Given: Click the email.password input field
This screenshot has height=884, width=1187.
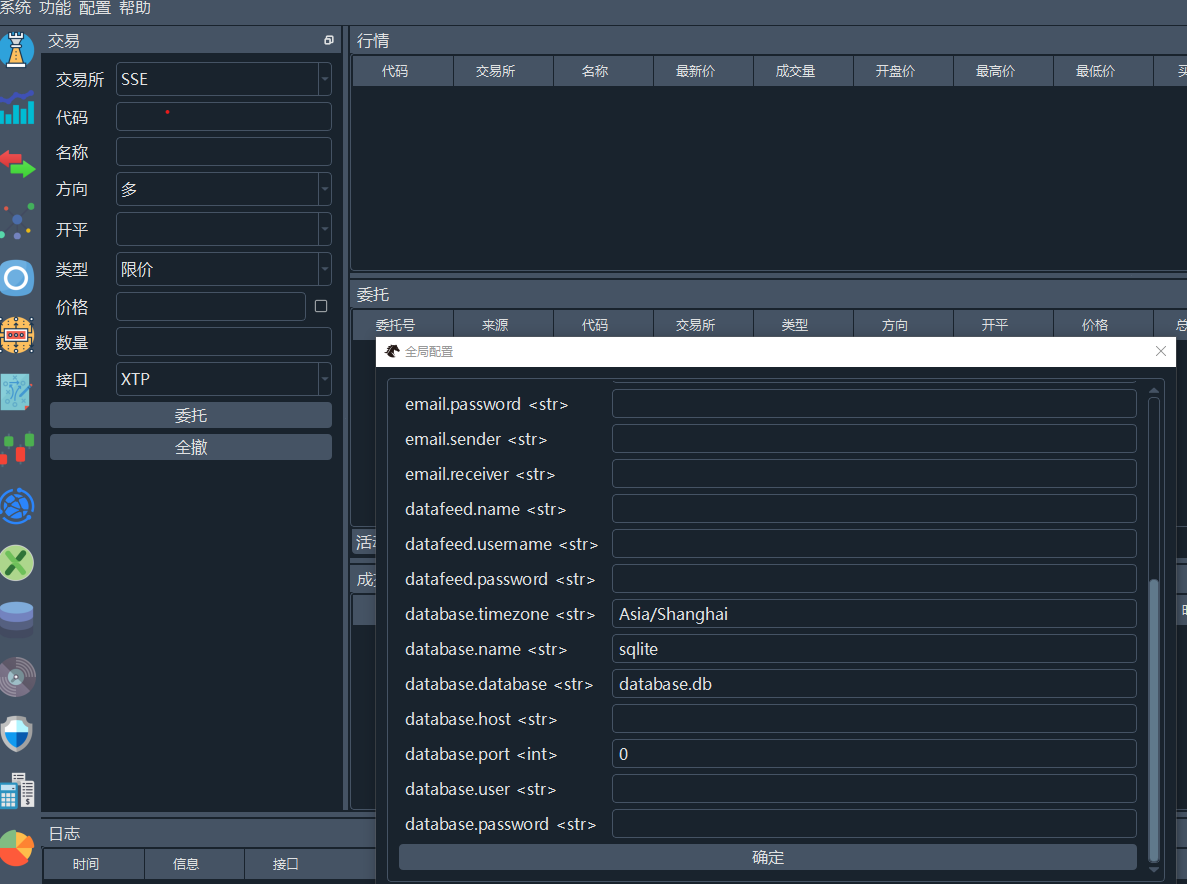Looking at the screenshot, I should point(874,403).
